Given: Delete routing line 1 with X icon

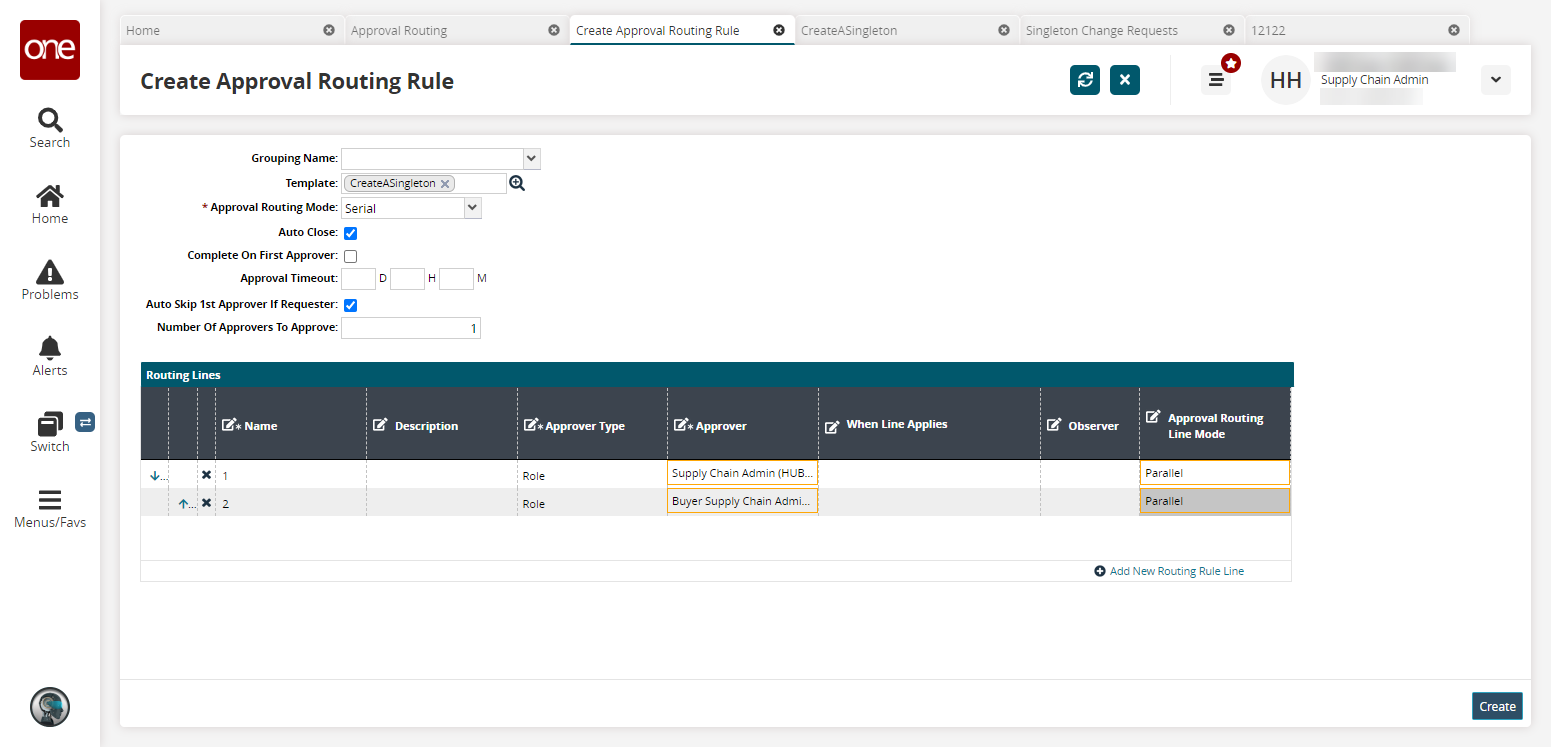Looking at the screenshot, I should tap(206, 475).
